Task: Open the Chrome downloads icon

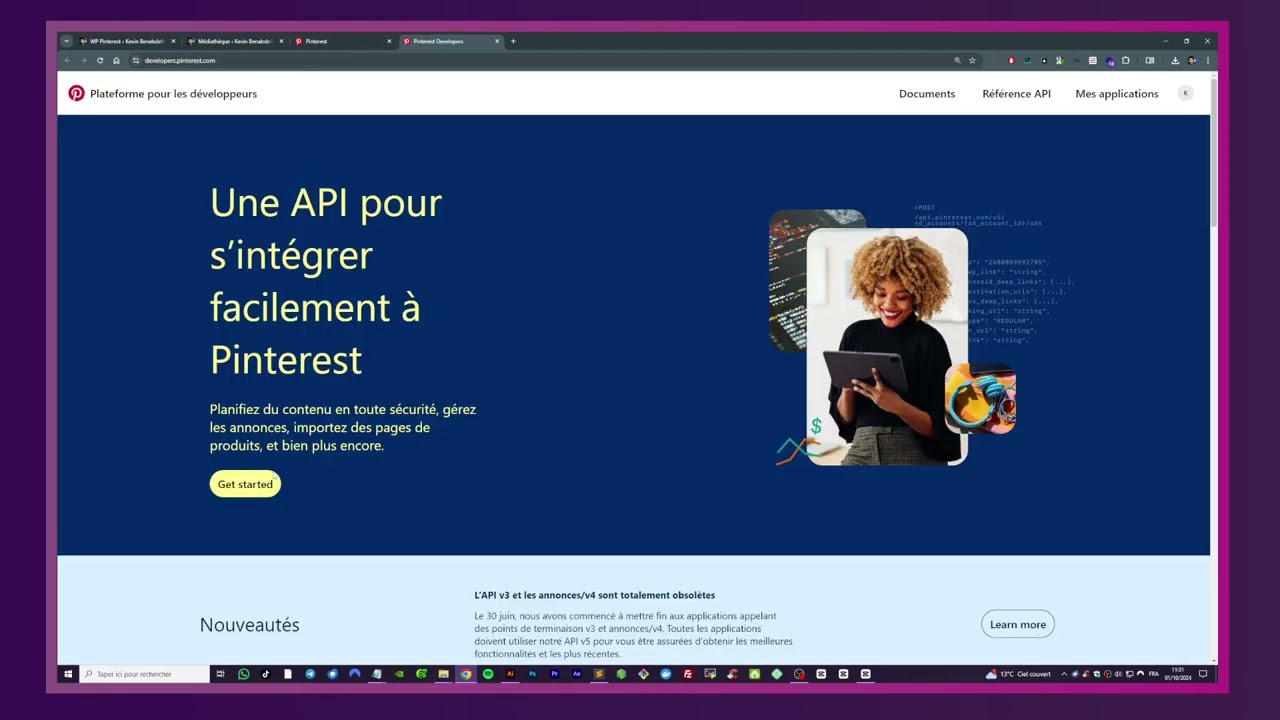Action: (1175, 60)
